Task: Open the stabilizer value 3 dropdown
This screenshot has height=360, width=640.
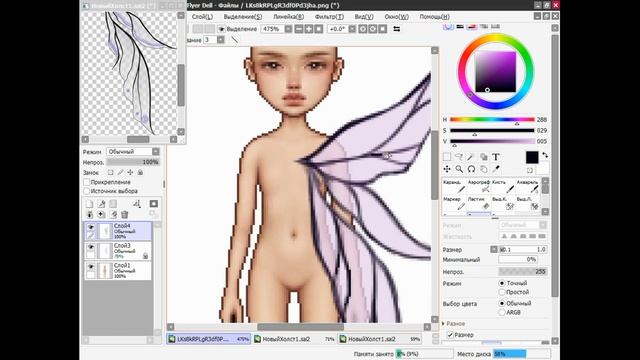Action: click(x=221, y=40)
